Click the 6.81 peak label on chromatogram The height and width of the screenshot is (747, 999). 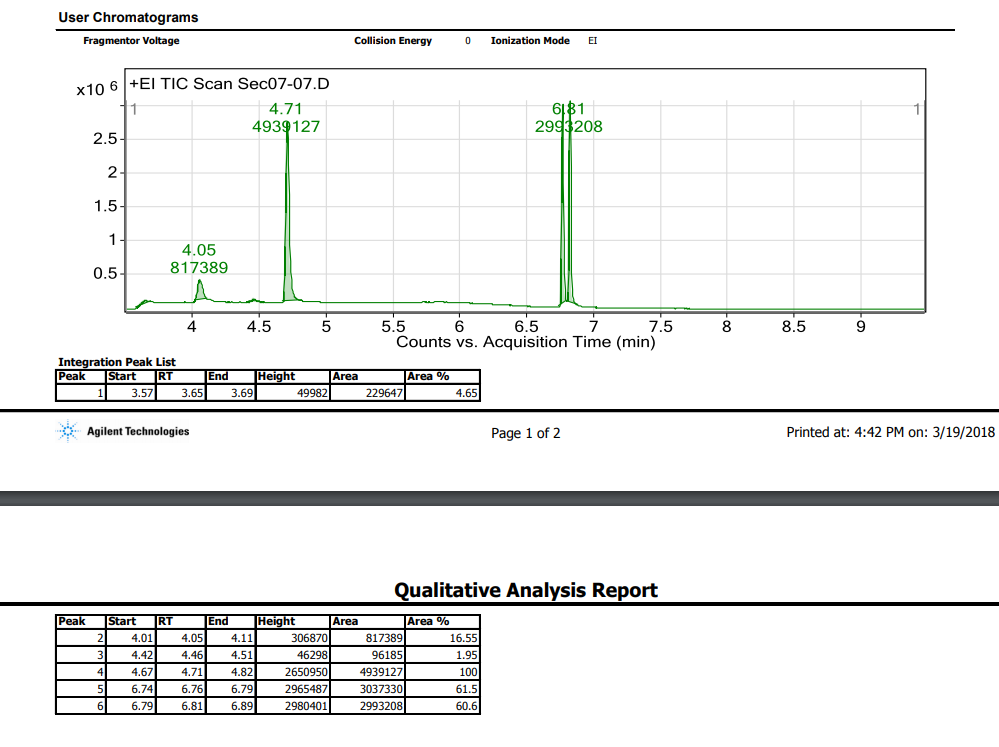(568, 109)
